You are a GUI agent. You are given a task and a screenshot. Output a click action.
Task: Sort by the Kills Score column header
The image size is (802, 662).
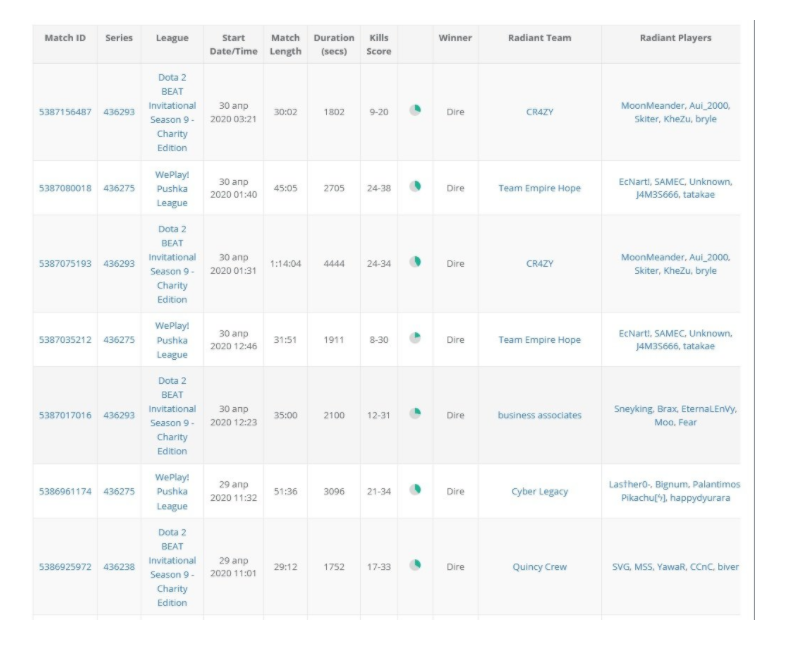[x=379, y=44]
